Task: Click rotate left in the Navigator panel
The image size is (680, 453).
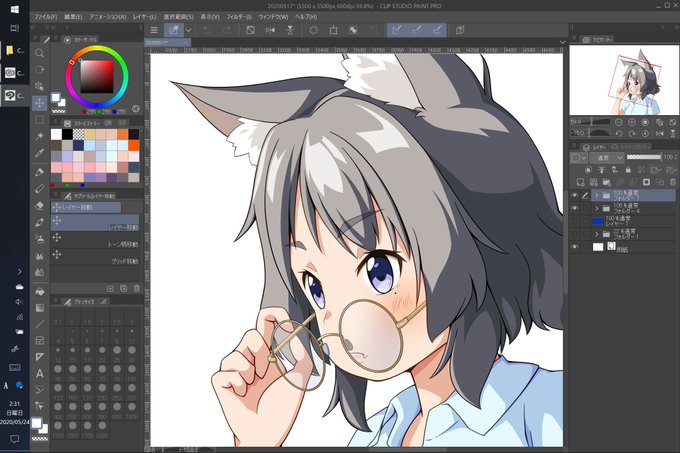Action: tap(619, 134)
